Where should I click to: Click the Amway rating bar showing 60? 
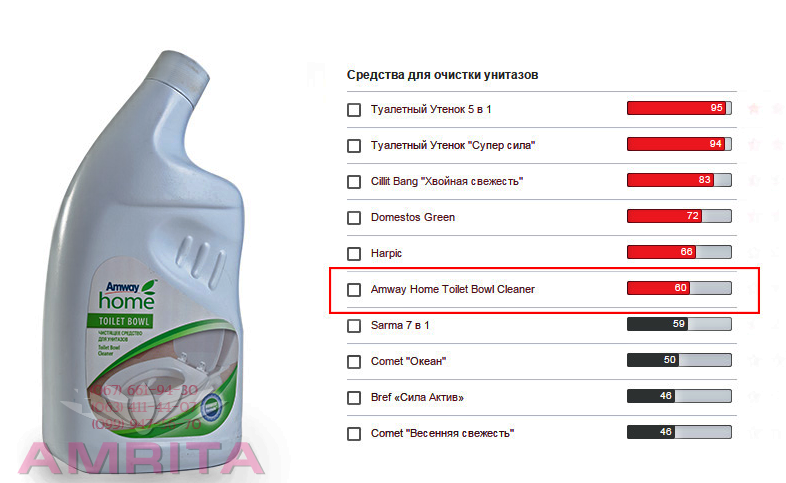(678, 288)
